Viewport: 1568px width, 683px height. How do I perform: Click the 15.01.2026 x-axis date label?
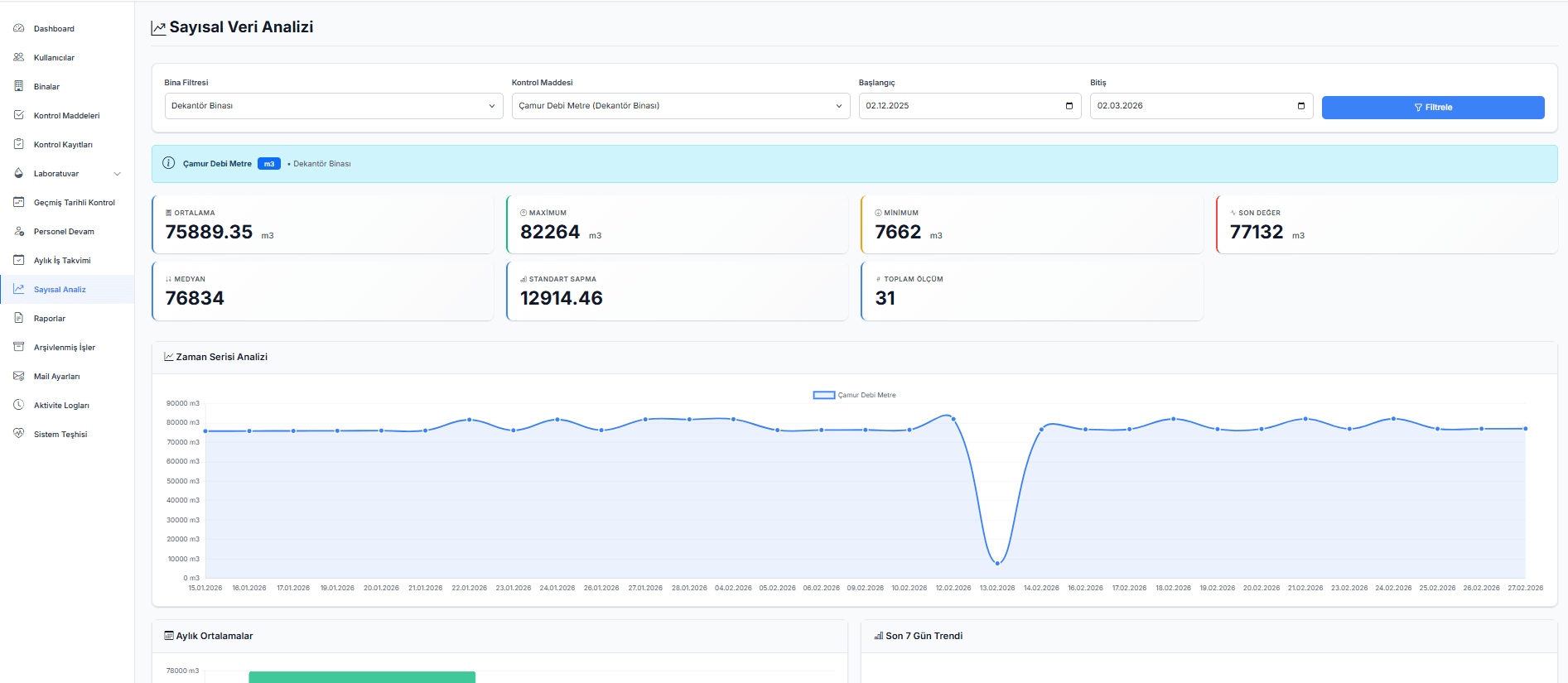click(205, 588)
